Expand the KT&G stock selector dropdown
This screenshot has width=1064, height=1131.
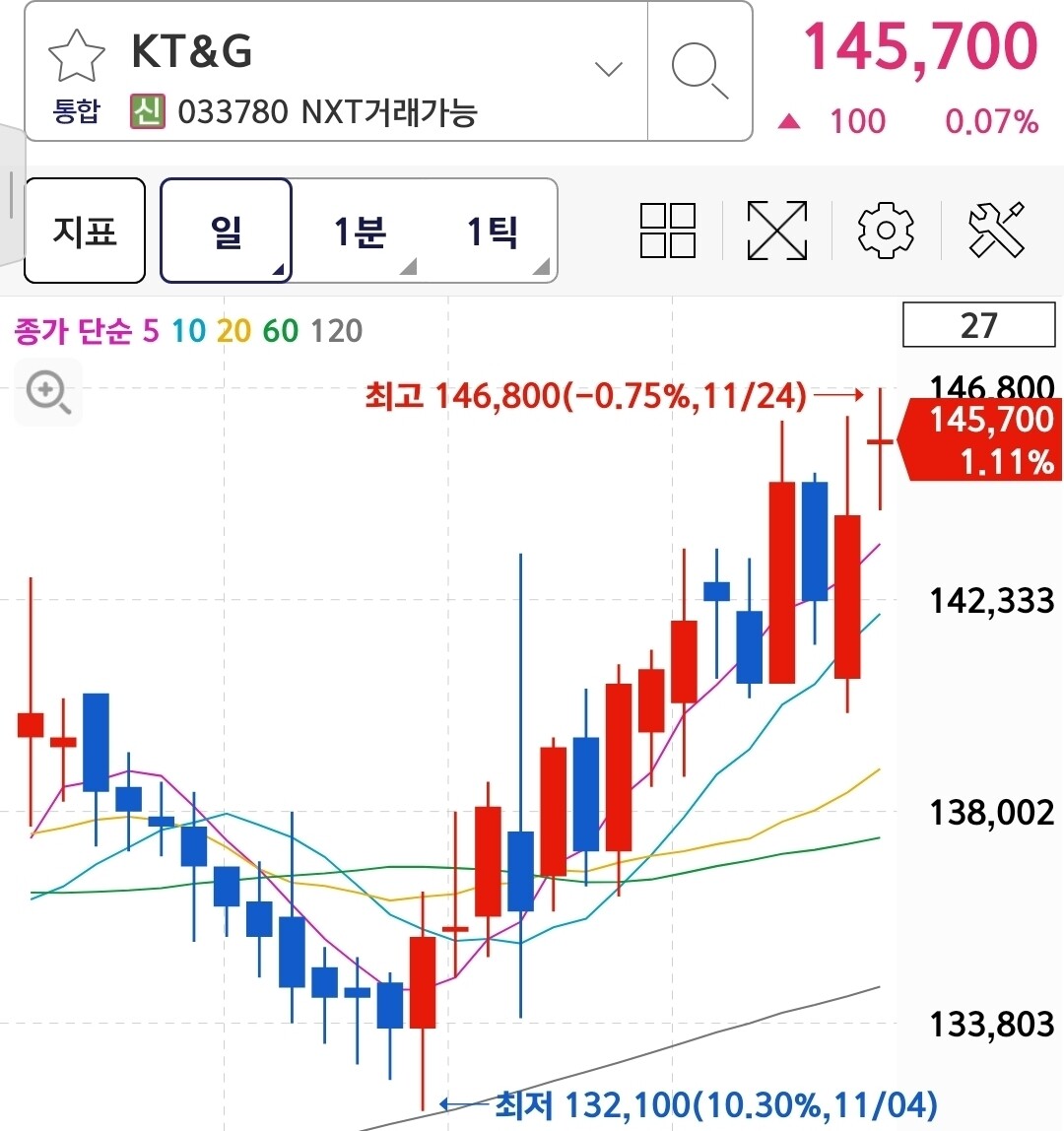(608, 69)
